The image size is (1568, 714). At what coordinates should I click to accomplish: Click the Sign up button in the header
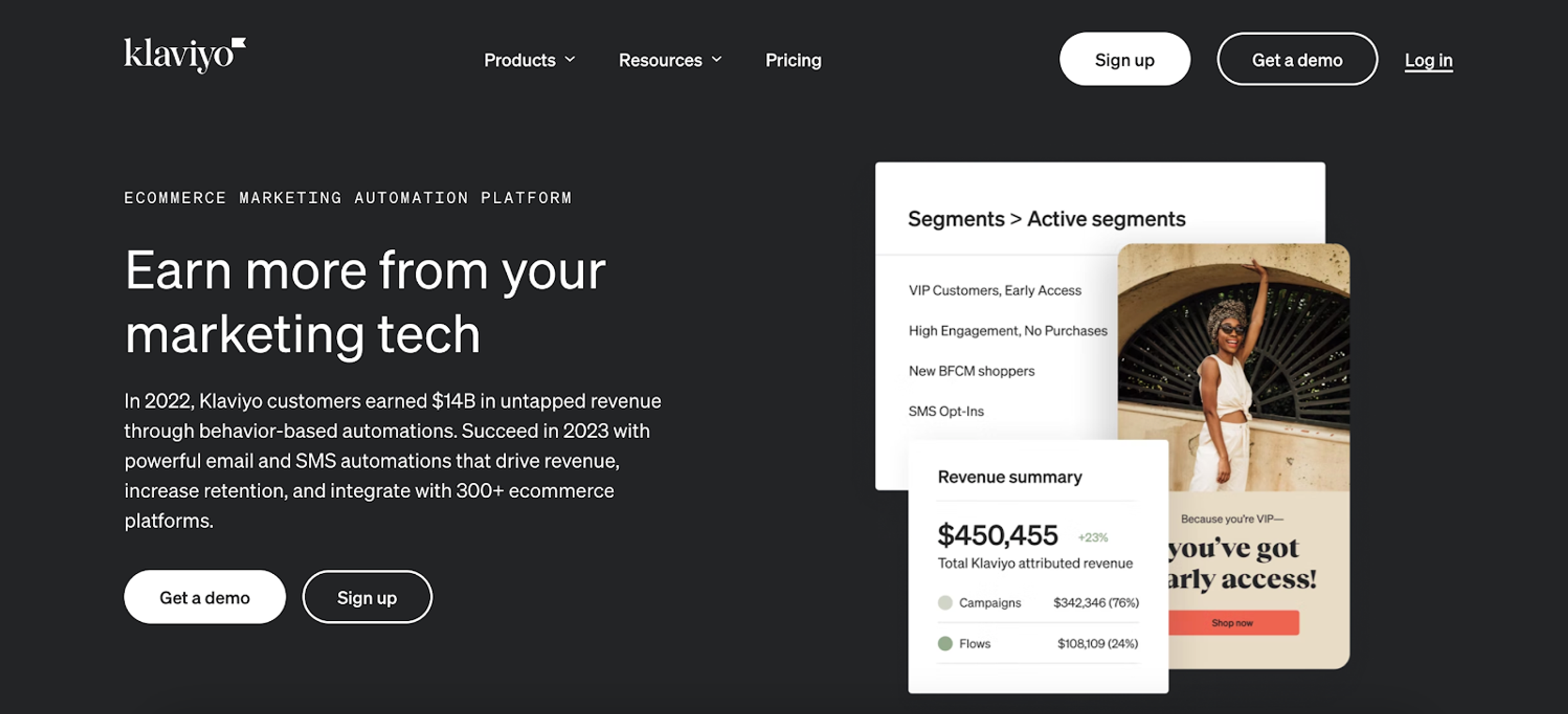tap(1124, 59)
